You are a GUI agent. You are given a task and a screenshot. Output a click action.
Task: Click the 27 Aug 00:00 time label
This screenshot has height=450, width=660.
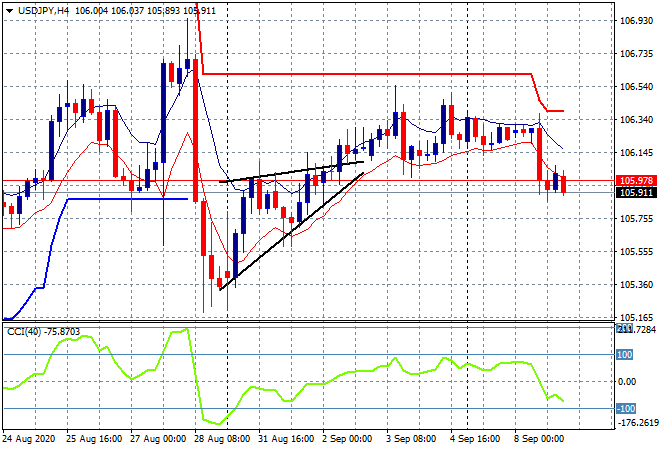click(158, 439)
